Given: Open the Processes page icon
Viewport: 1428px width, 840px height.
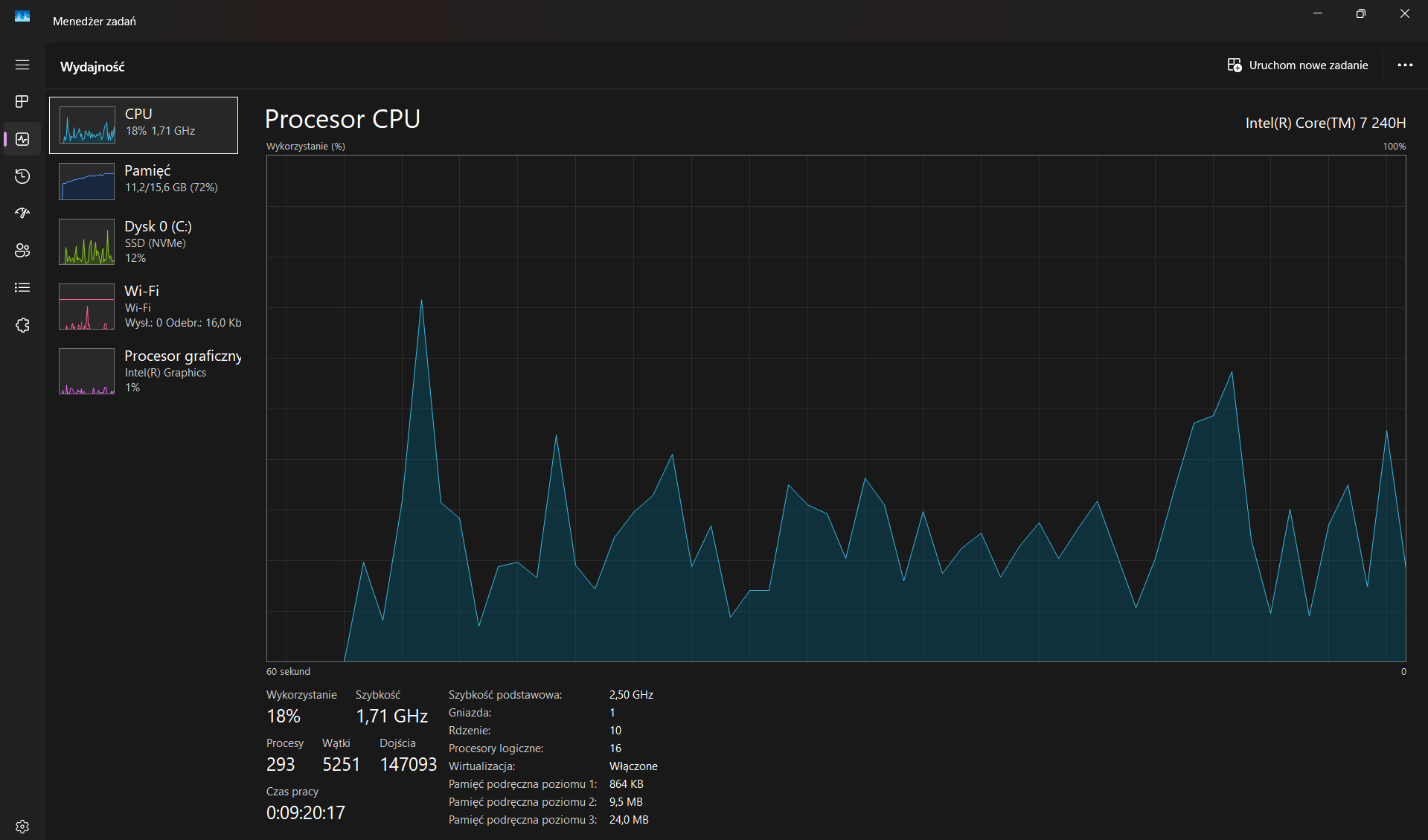Looking at the screenshot, I should pyautogui.click(x=22, y=101).
